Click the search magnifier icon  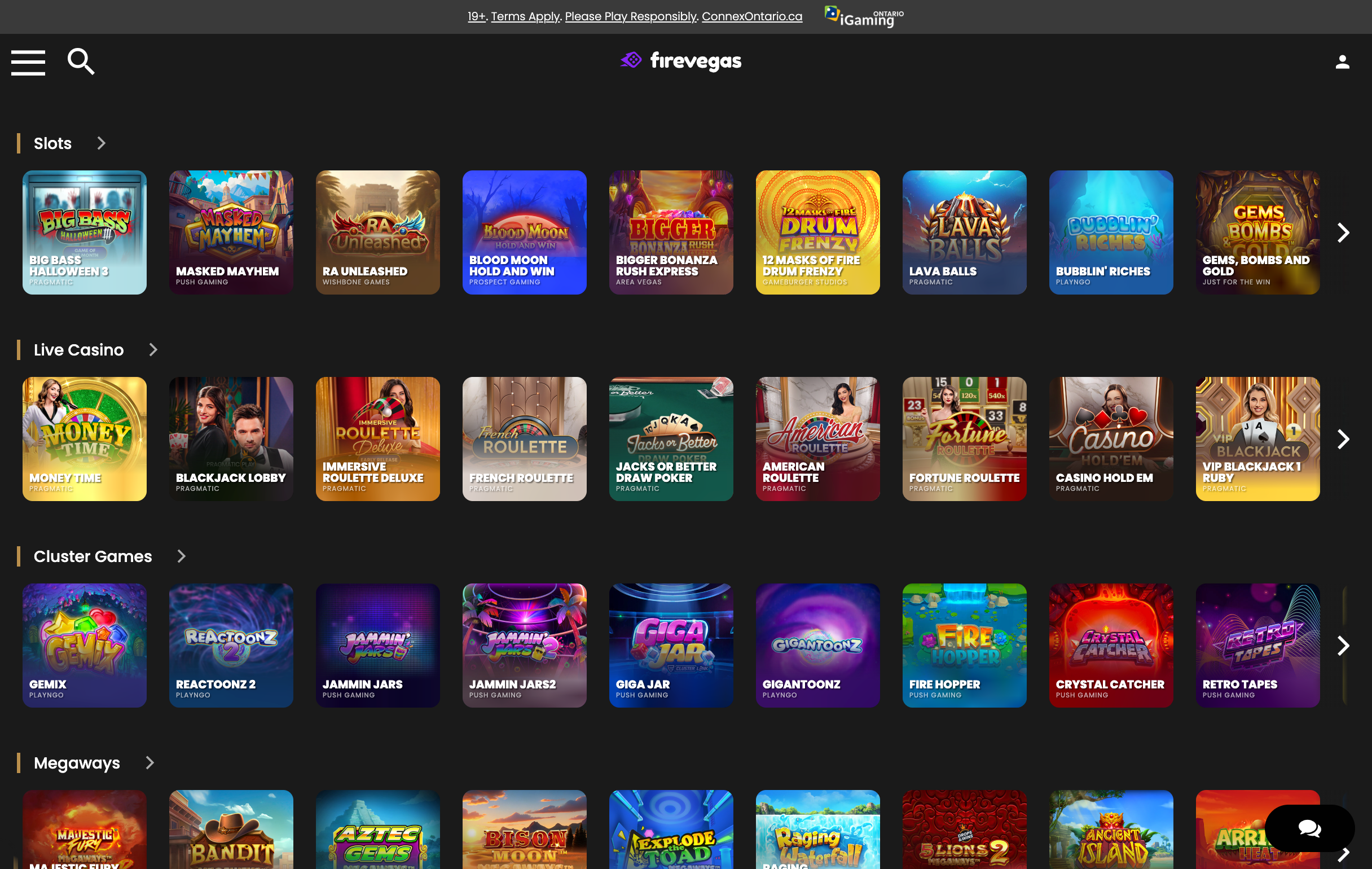[x=81, y=62]
